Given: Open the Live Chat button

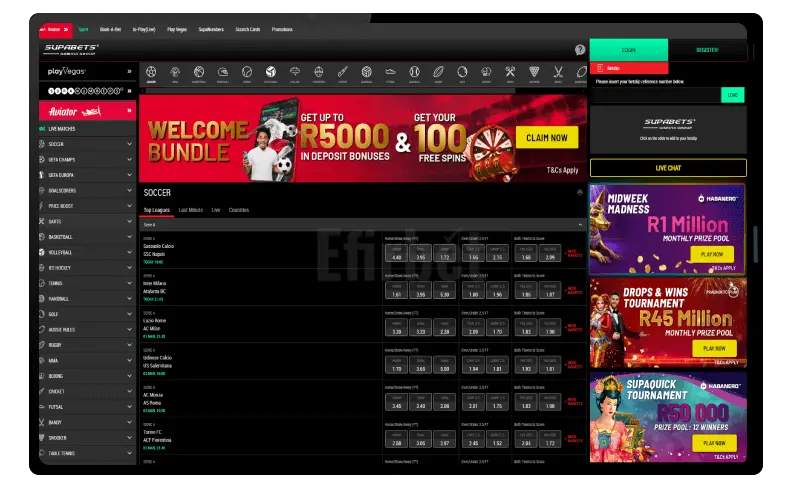Looking at the screenshot, I should pyautogui.click(x=667, y=168).
